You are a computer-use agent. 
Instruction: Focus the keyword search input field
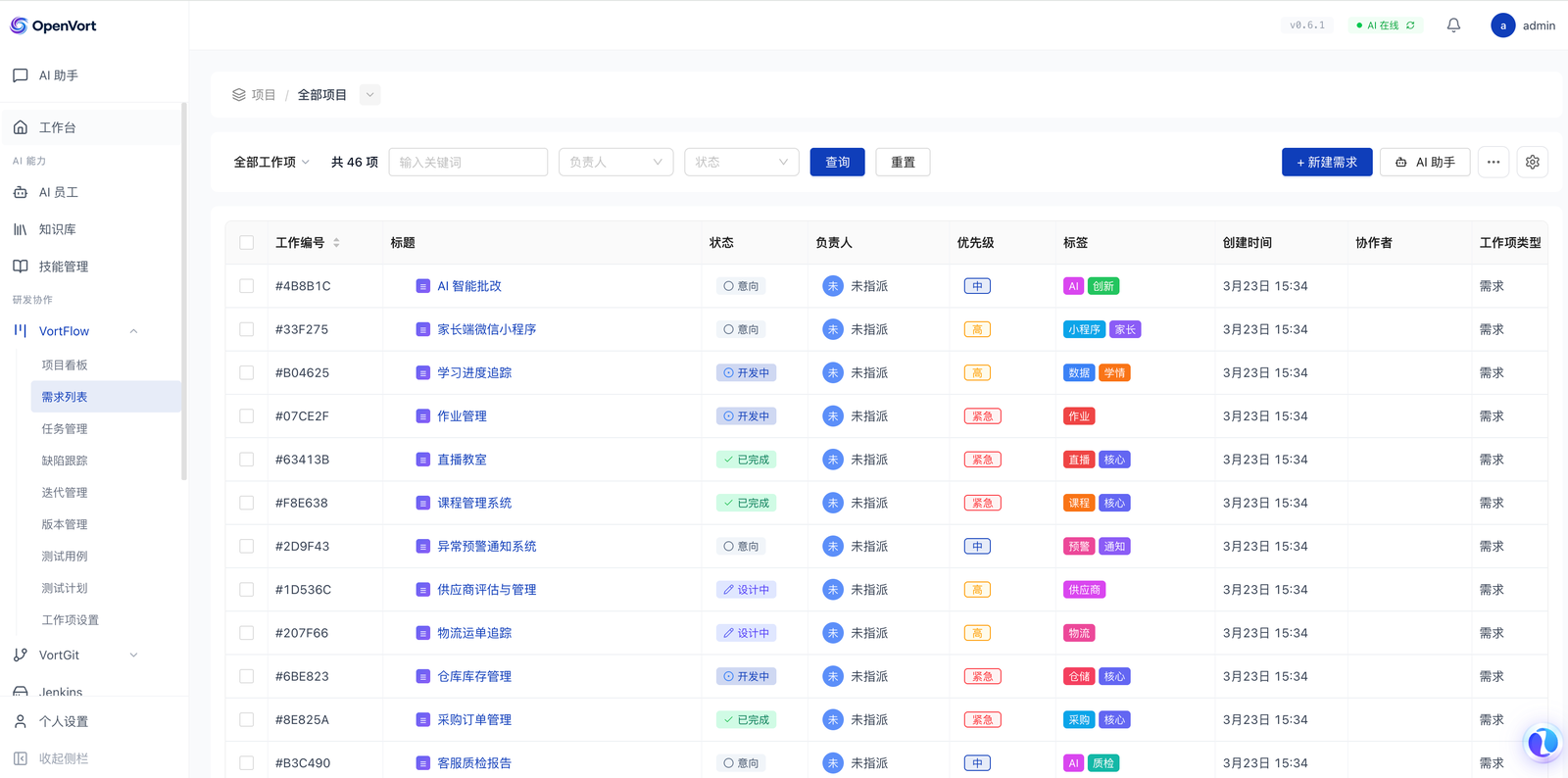467,163
